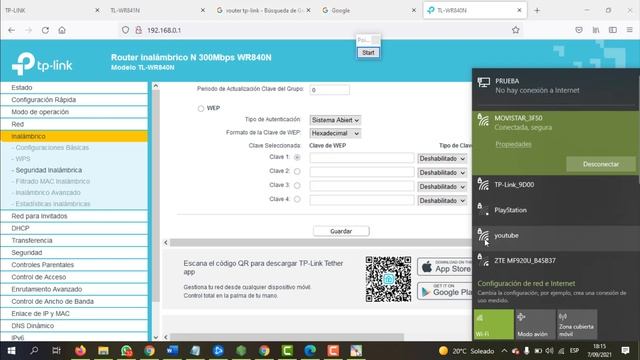Open Microsoft Edge from taskbar

click(310, 351)
